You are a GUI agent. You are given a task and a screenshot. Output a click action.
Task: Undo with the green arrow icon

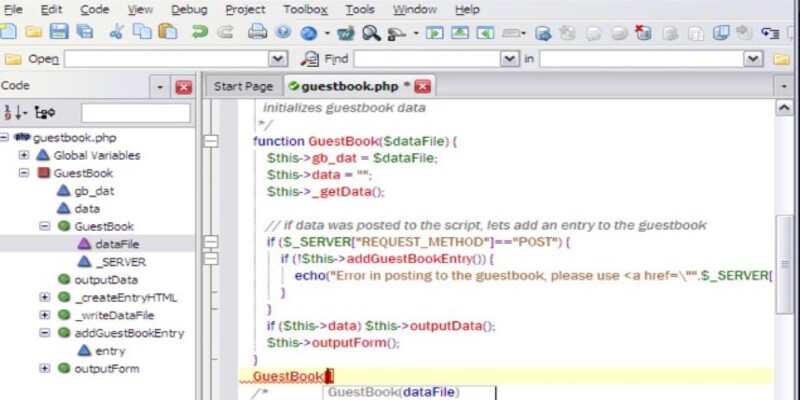tap(199, 33)
